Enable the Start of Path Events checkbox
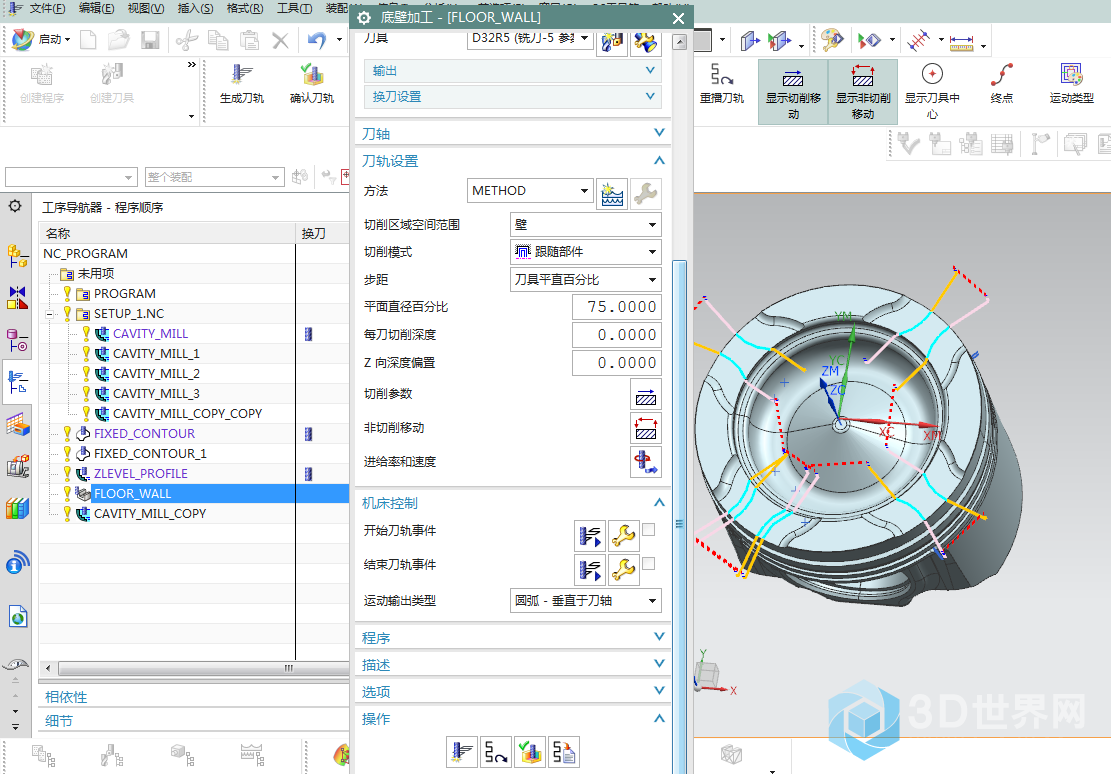 [x=648, y=530]
